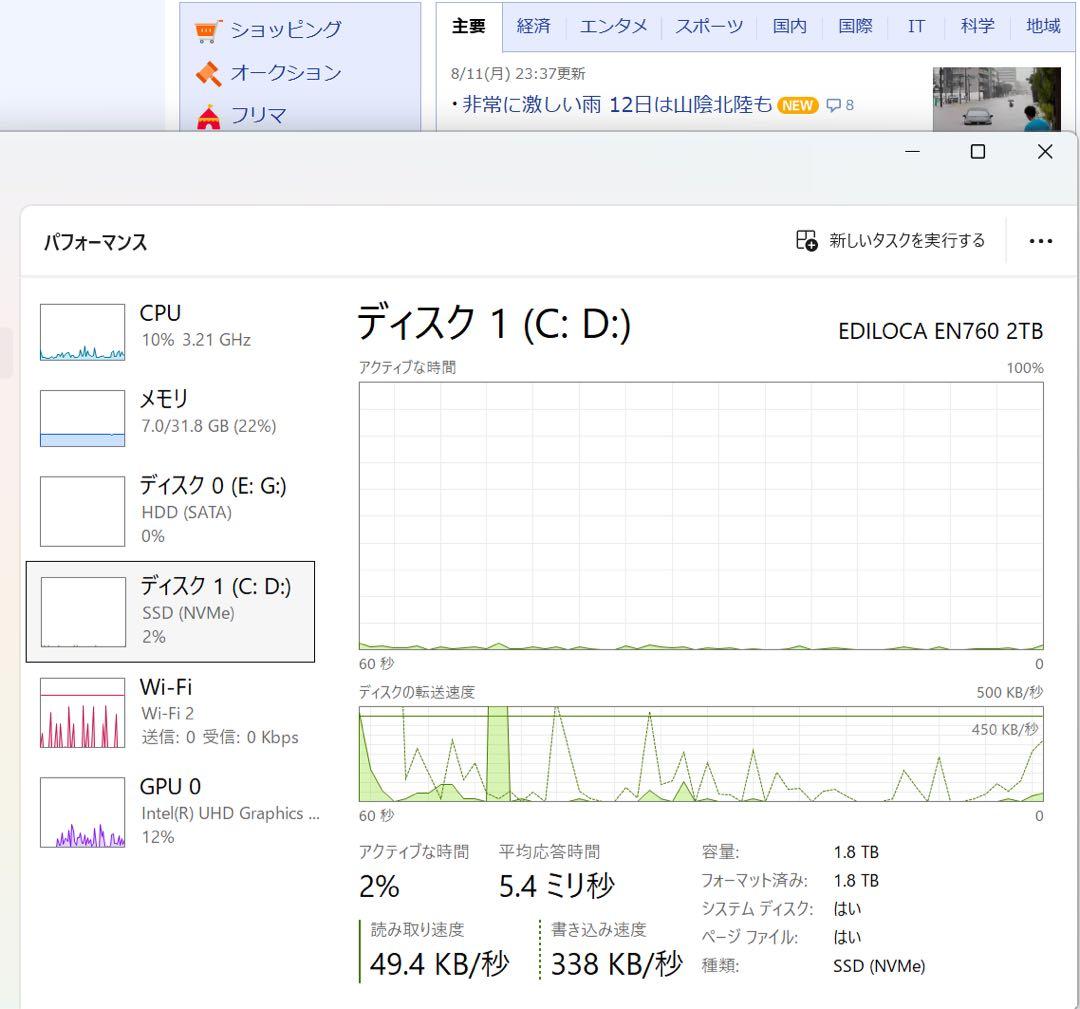View the 8 comments on the headline

(x=841, y=104)
